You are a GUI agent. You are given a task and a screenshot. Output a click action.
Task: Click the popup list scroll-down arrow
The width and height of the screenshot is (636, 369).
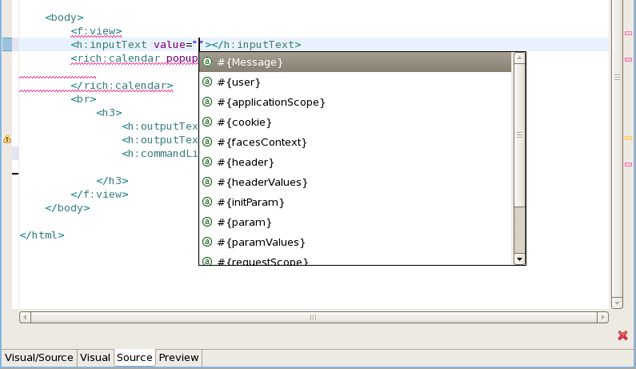coord(519,259)
